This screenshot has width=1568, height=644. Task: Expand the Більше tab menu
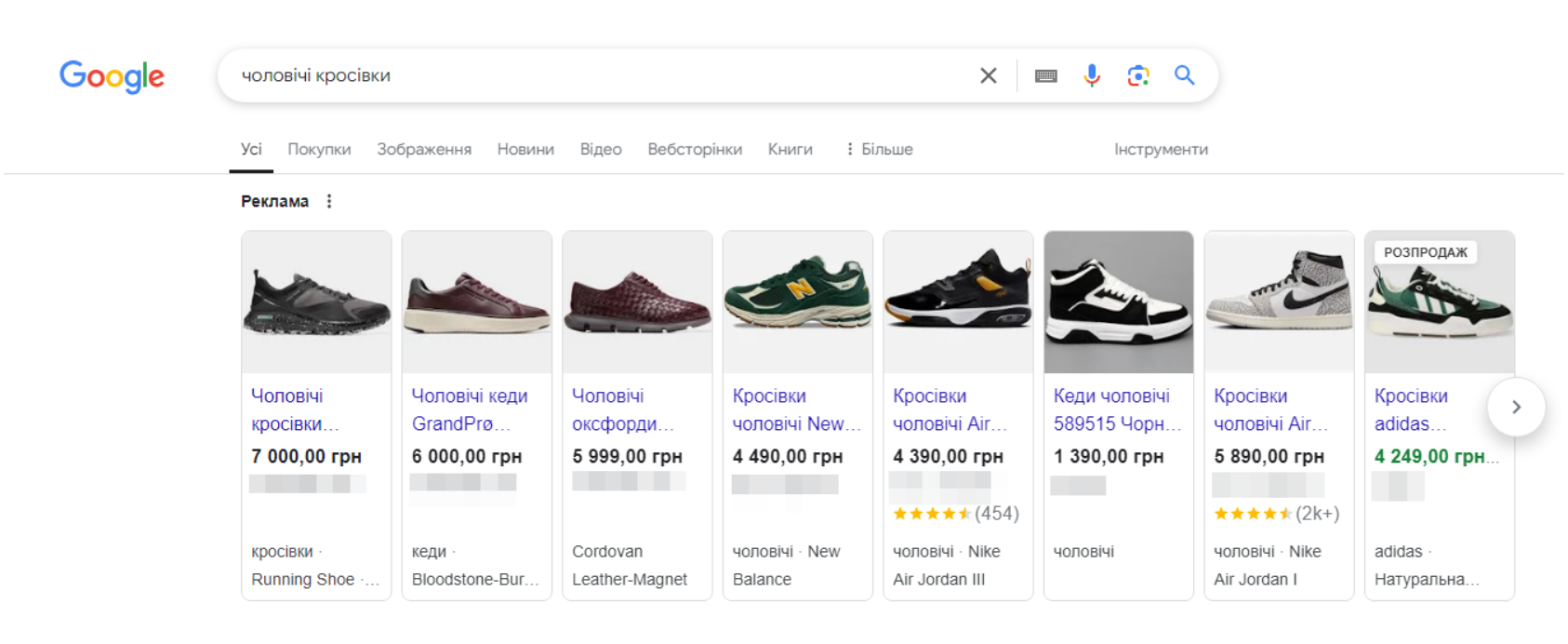[879, 149]
